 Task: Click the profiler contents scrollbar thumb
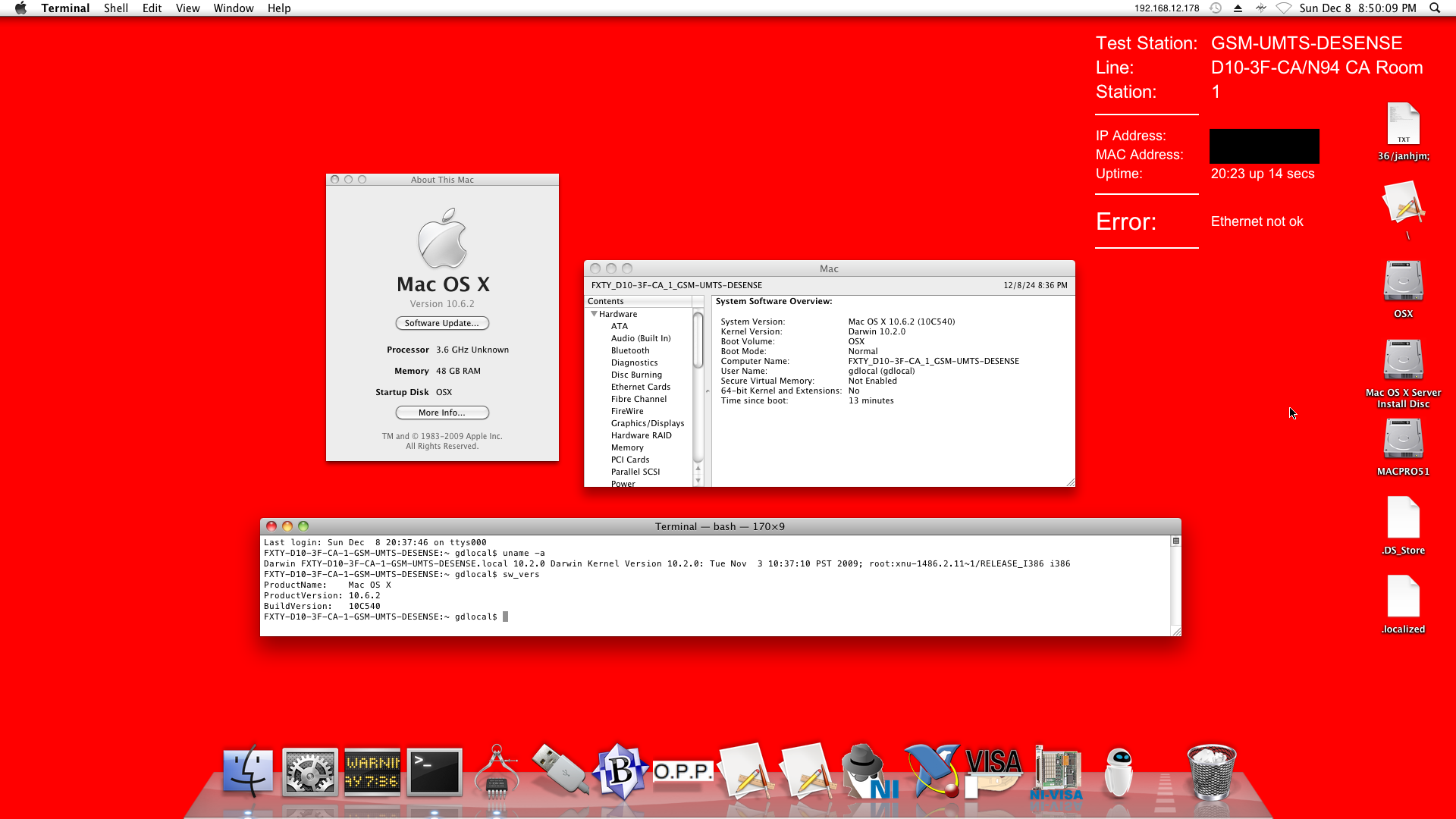(x=698, y=340)
